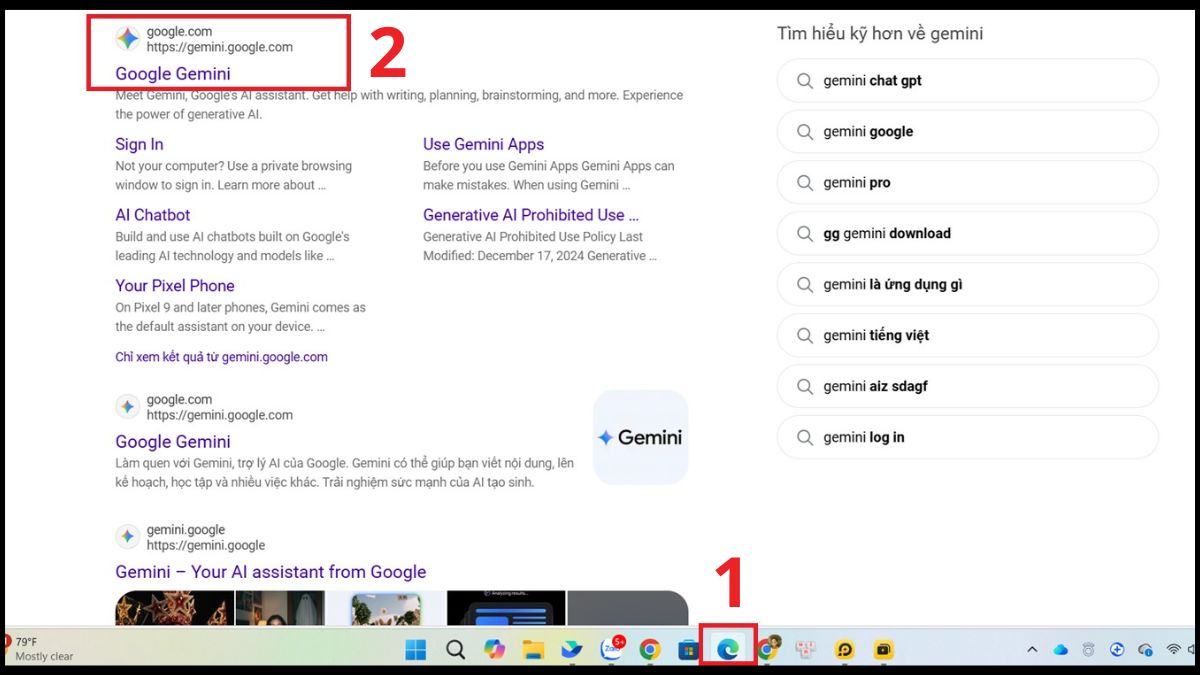Click 'https://gemini.google' URL text
The width and height of the screenshot is (1200, 675).
coord(206,545)
